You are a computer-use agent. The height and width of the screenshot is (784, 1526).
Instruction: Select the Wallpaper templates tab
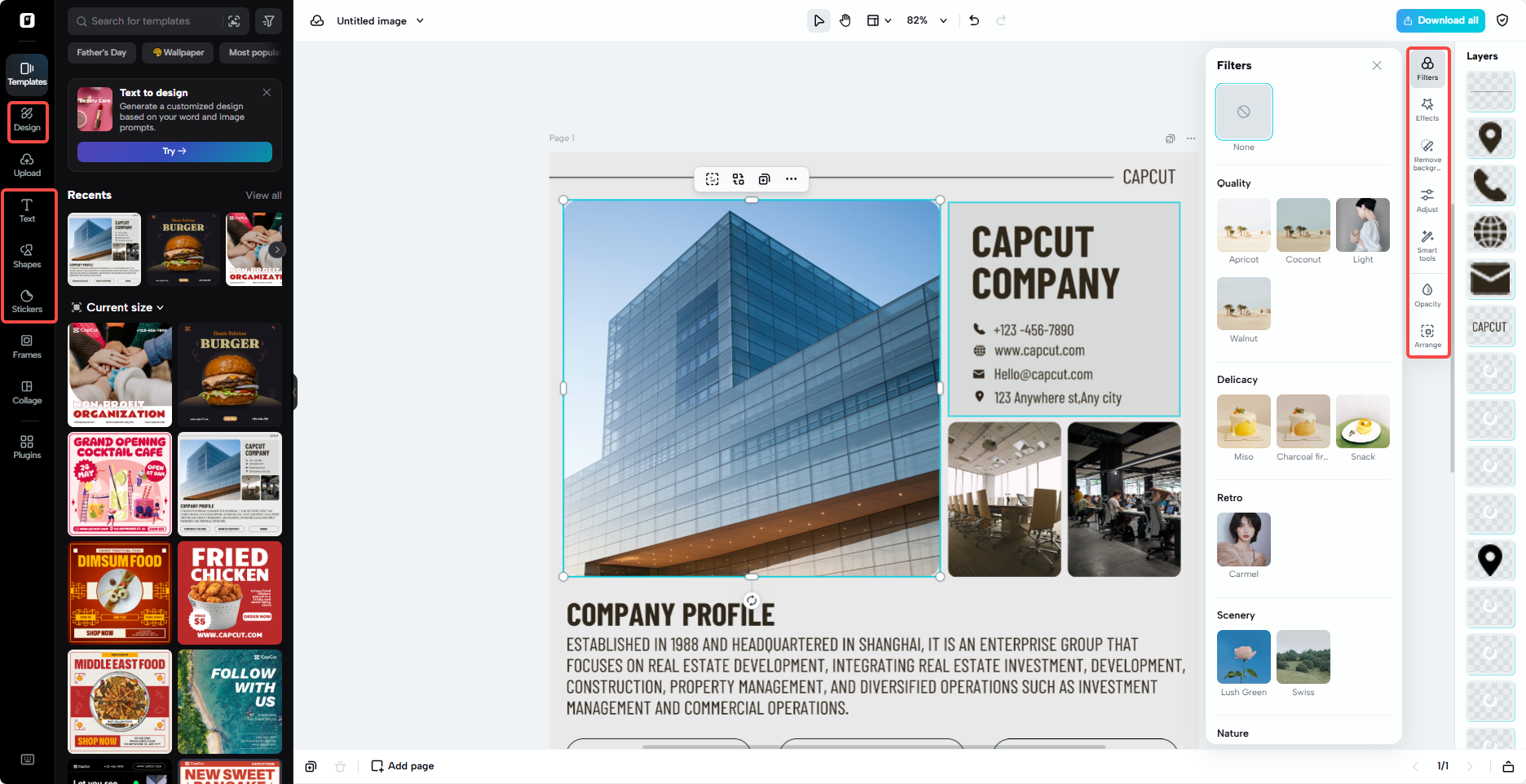177,52
